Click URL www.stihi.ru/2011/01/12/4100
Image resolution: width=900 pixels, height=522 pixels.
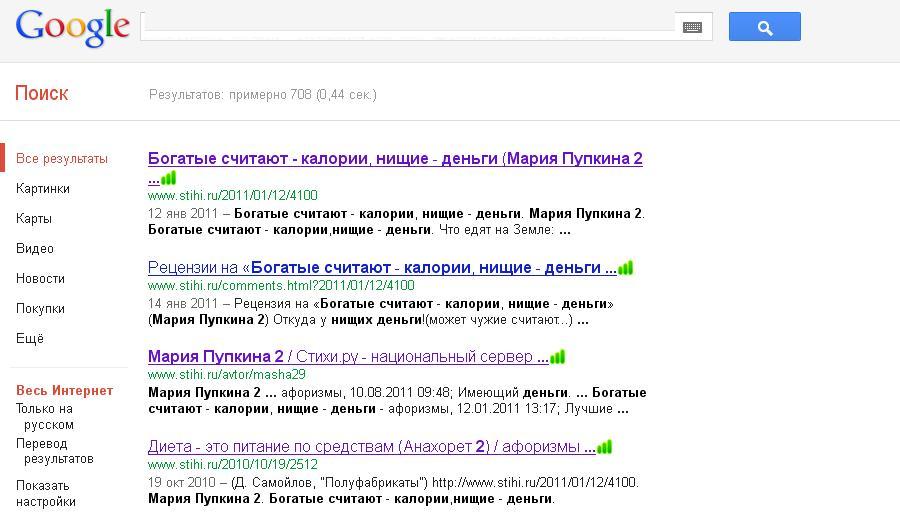coord(232,195)
